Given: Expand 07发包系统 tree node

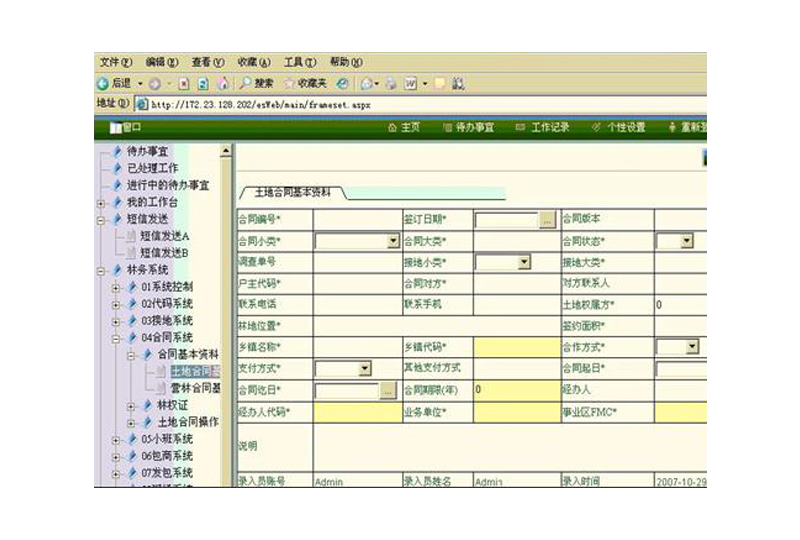Looking at the screenshot, I should click(116, 474).
